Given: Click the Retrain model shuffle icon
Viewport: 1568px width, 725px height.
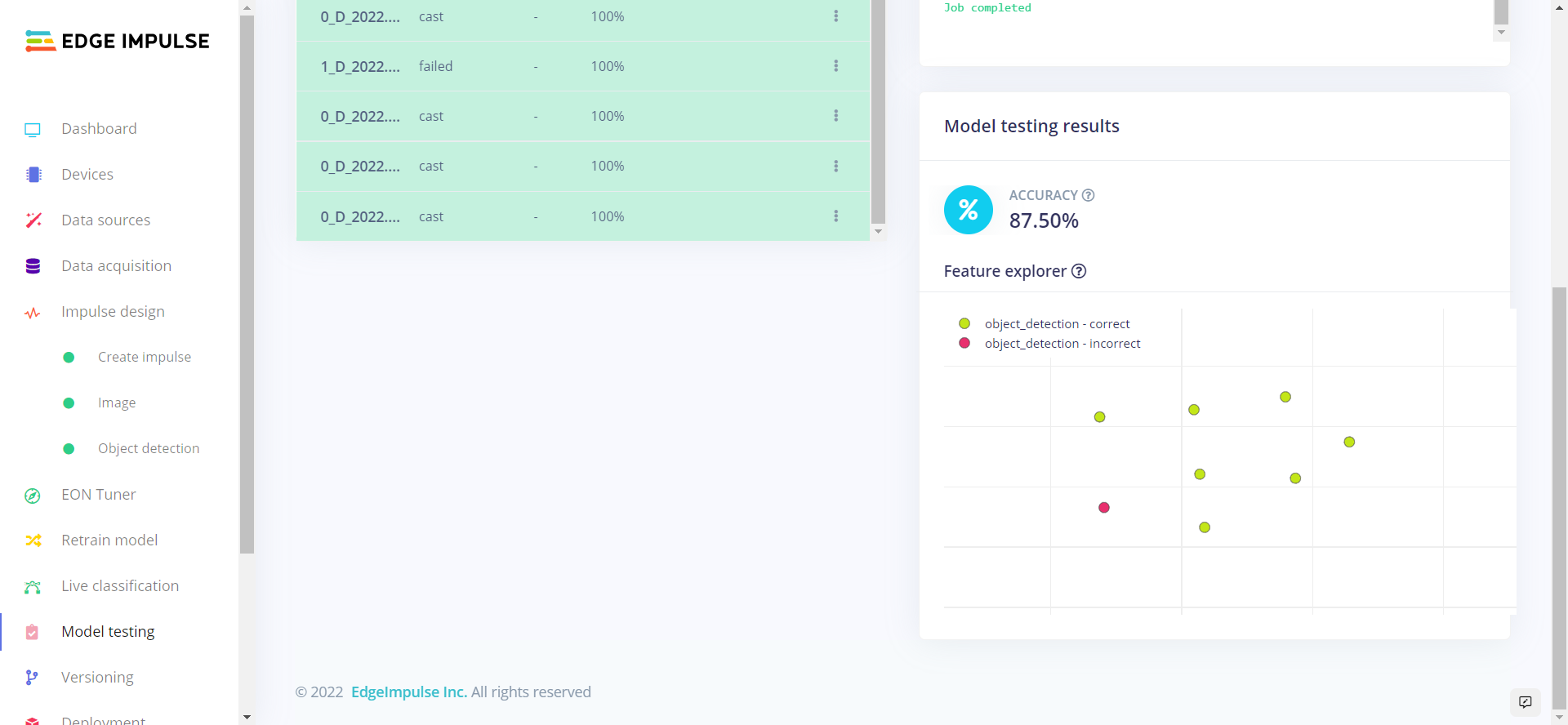Looking at the screenshot, I should (x=33, y=540).
